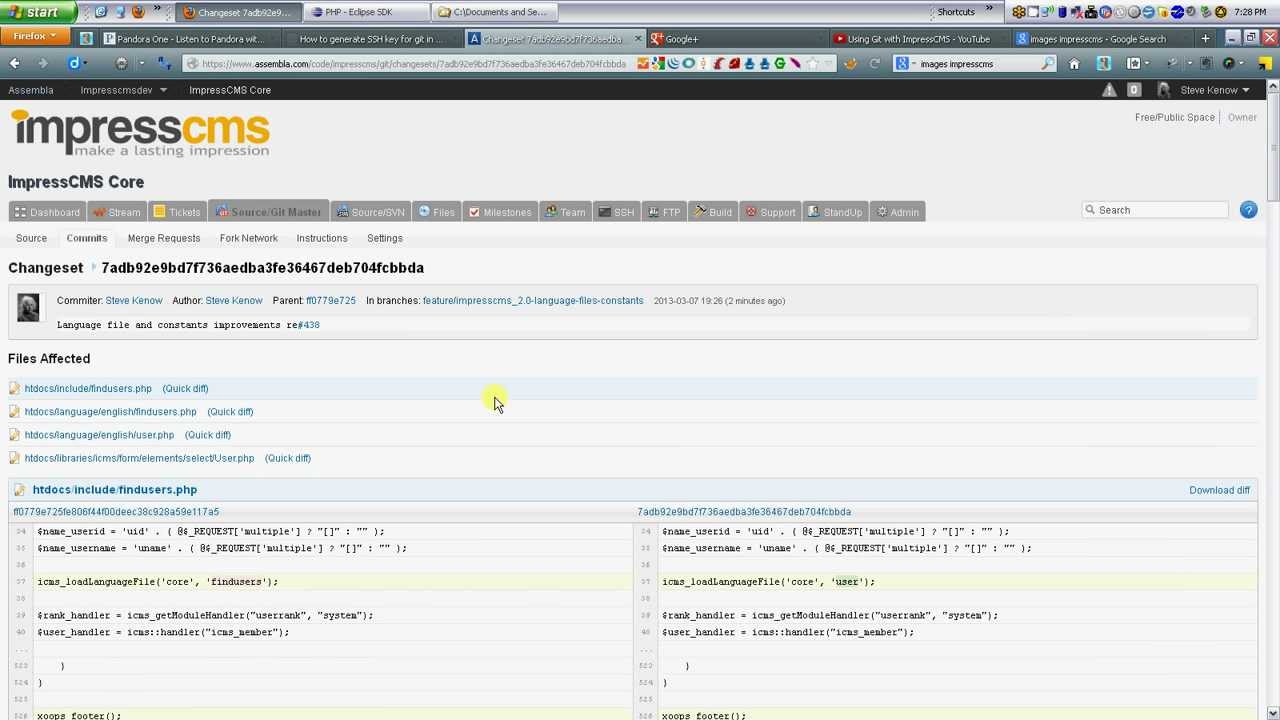
Task: Click the Firefox quick launch icon in taskbar
Action: click(138, 12)
